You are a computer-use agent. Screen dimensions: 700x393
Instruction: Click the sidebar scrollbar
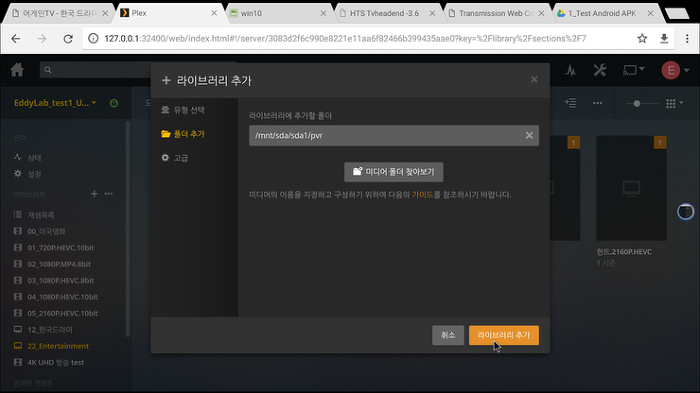128,229
